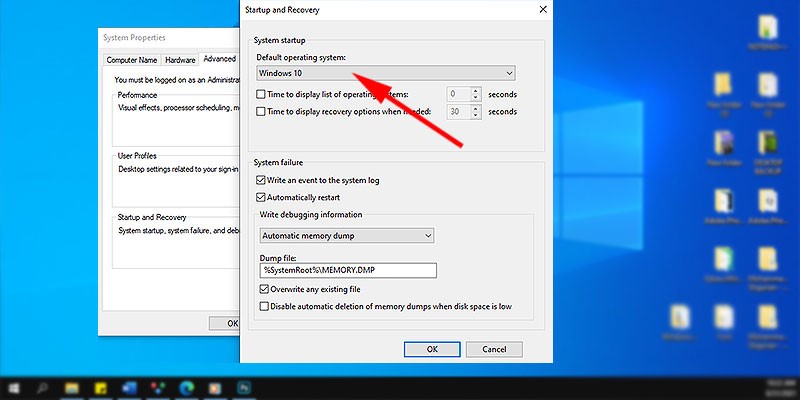The image size is (800, 400).
Task: Switch to Hardware tab in System Properties
Action: (180, 60)
